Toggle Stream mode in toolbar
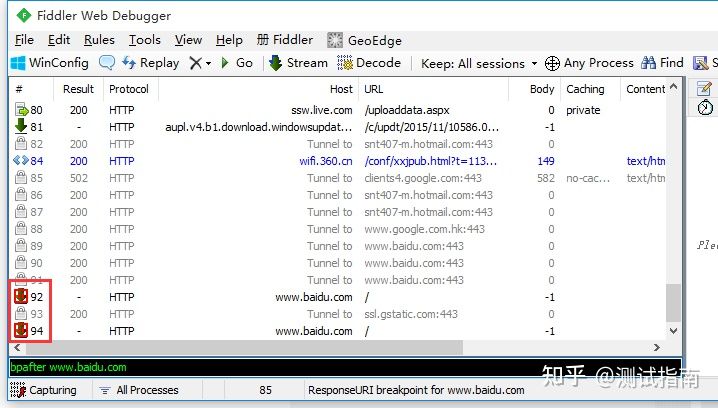Viewport: 718px width, 408px height. click(x=298, y=63)
